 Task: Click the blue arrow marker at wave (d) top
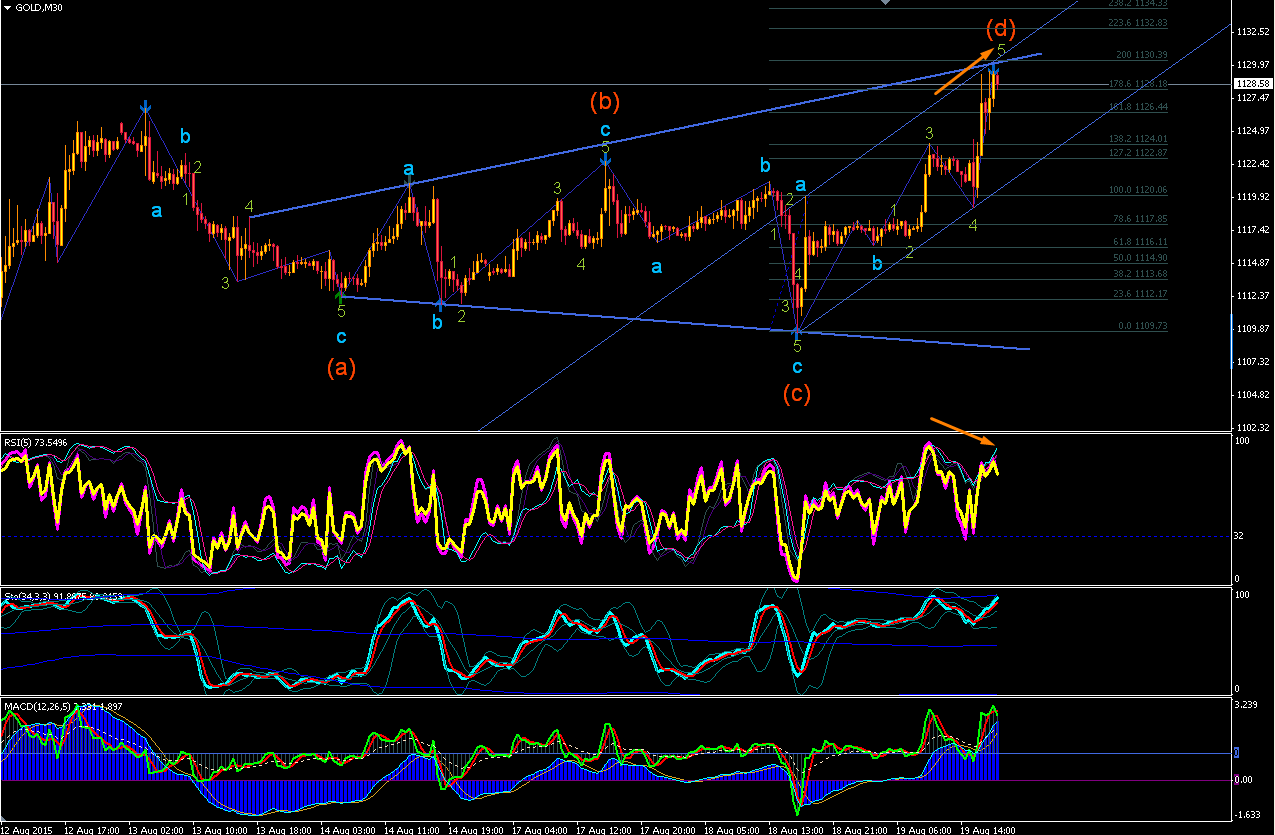[x=994, y=68]
